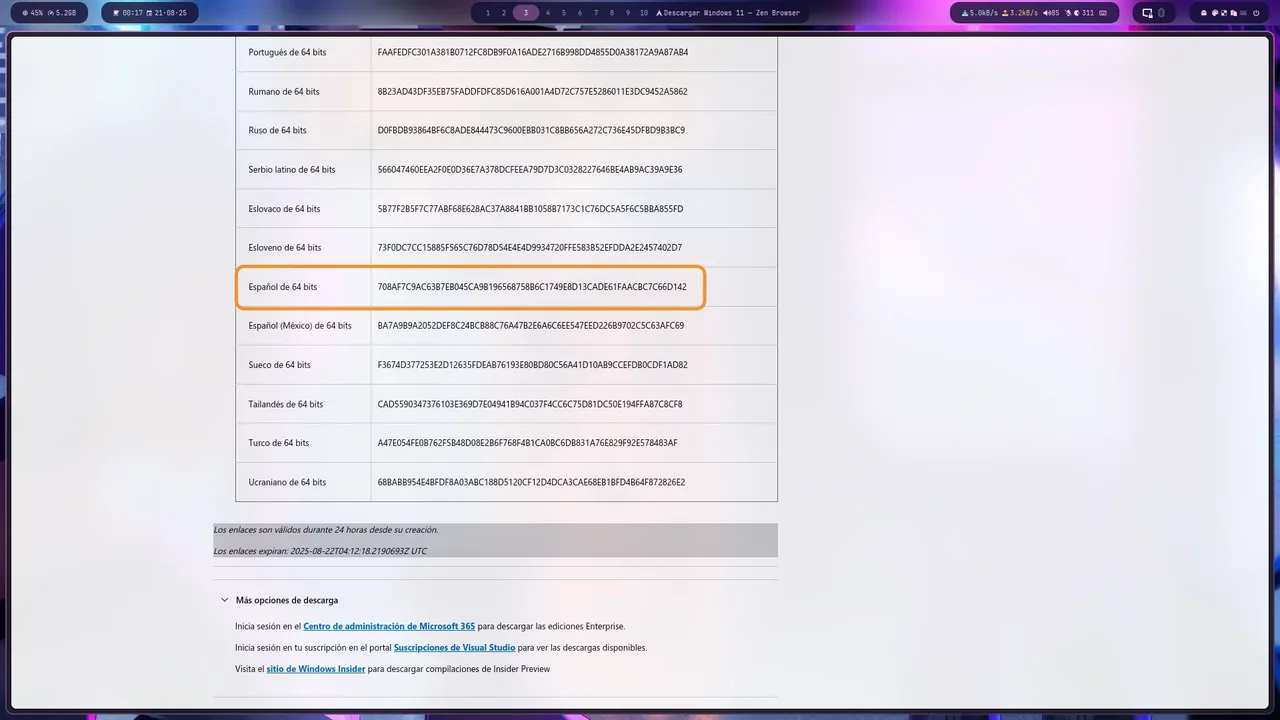The width and height of the screenshot is (1280, 720).
Task: Open sitio de Windows Insider link
Action: click(x=316, y=668)
